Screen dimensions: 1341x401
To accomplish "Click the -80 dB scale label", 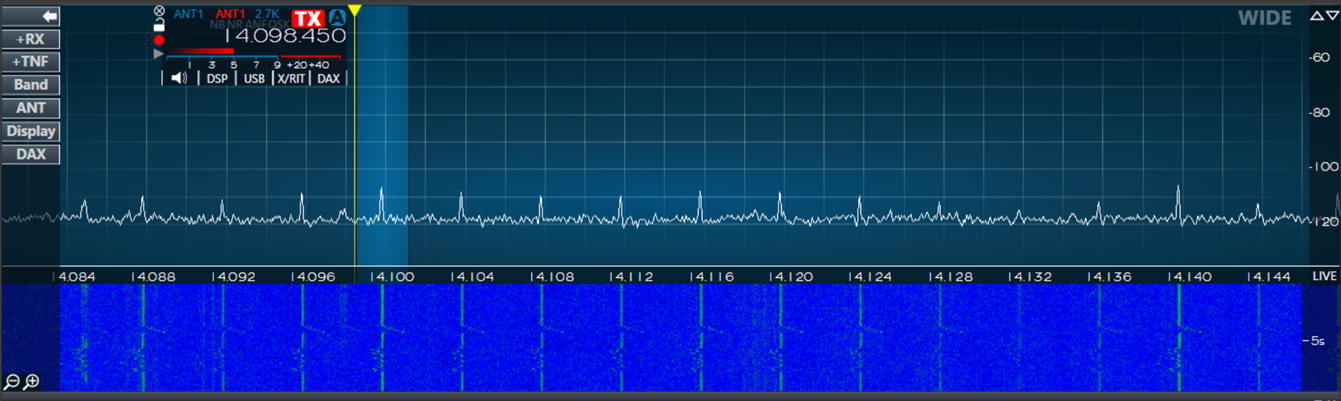I will (1319, 112).
